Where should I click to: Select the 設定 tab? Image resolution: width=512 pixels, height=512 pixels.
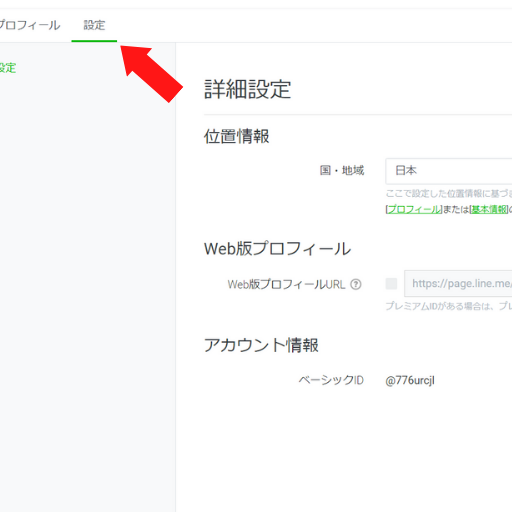[x=94, y=25]
